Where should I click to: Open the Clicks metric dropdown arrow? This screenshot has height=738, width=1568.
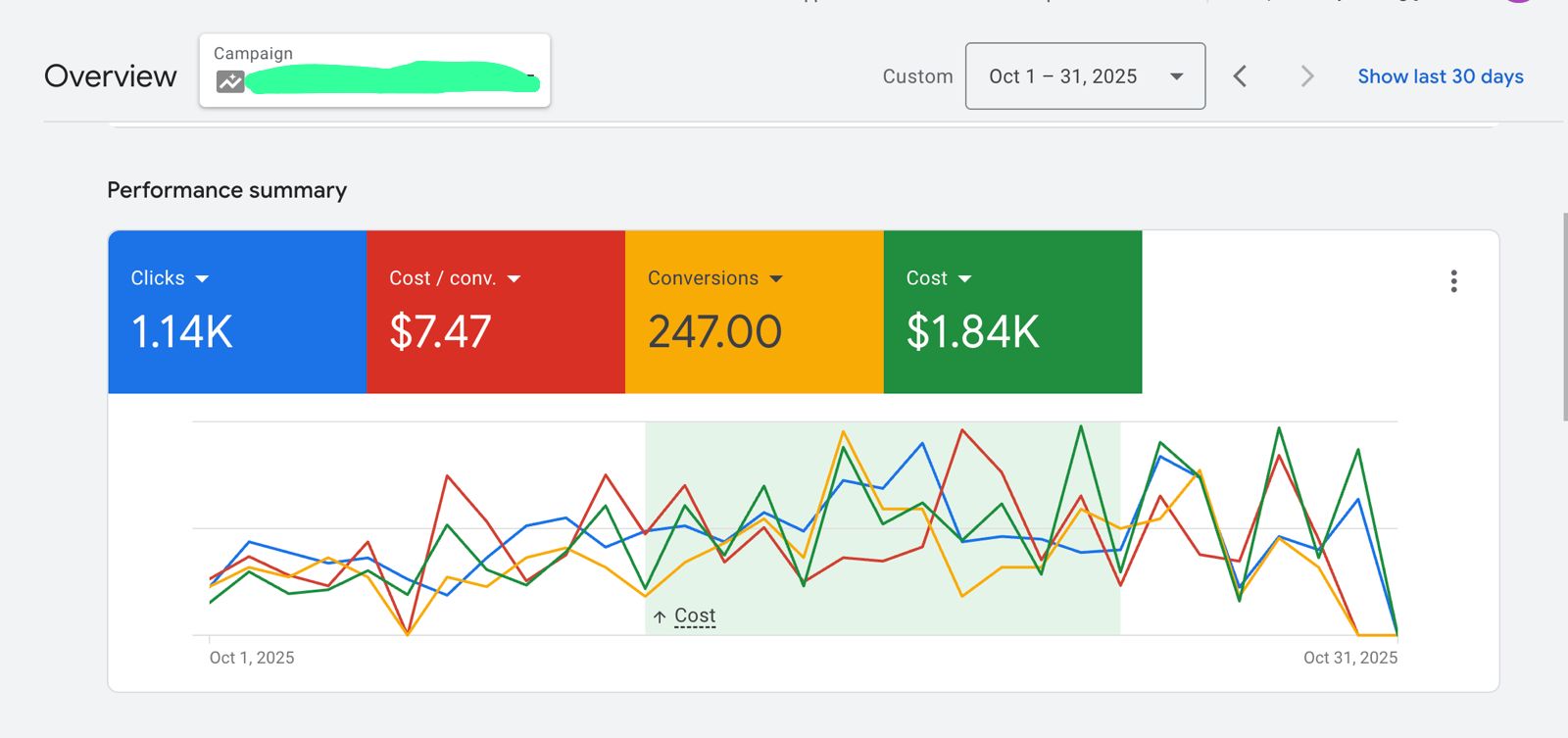click(202, 279)
